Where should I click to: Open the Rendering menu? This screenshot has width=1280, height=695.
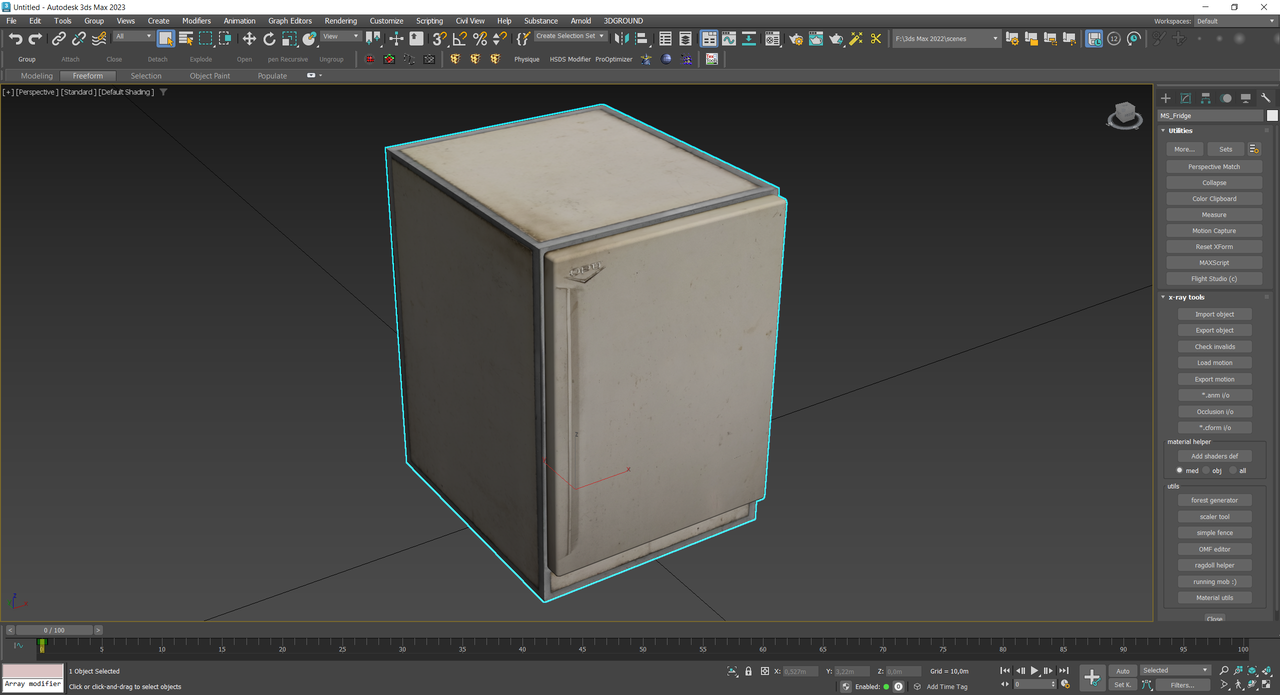[x=340, y=20]
